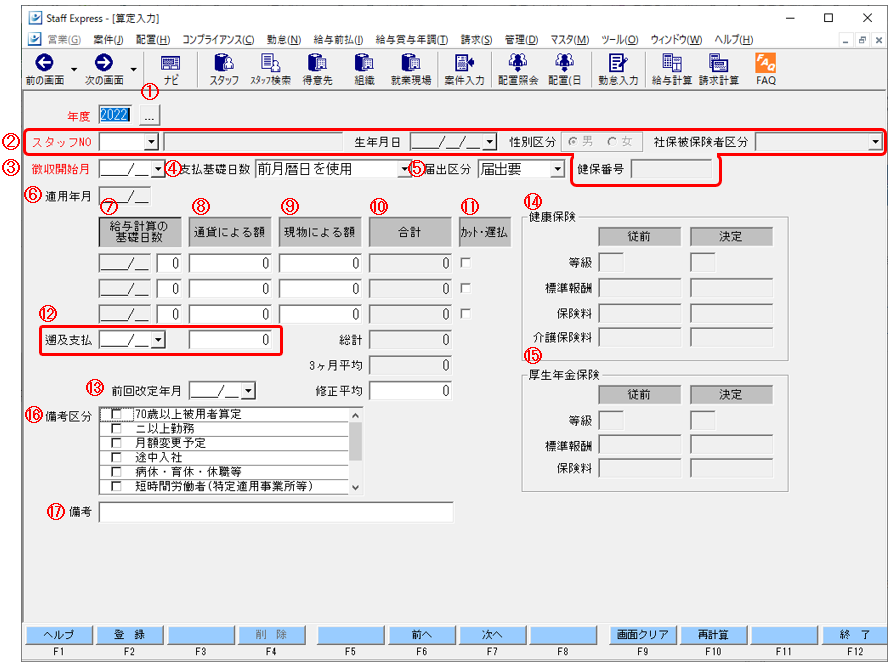Check 短時間労働者(特定適用事業所等) option
Screen dimensions: 892x666
116,486
